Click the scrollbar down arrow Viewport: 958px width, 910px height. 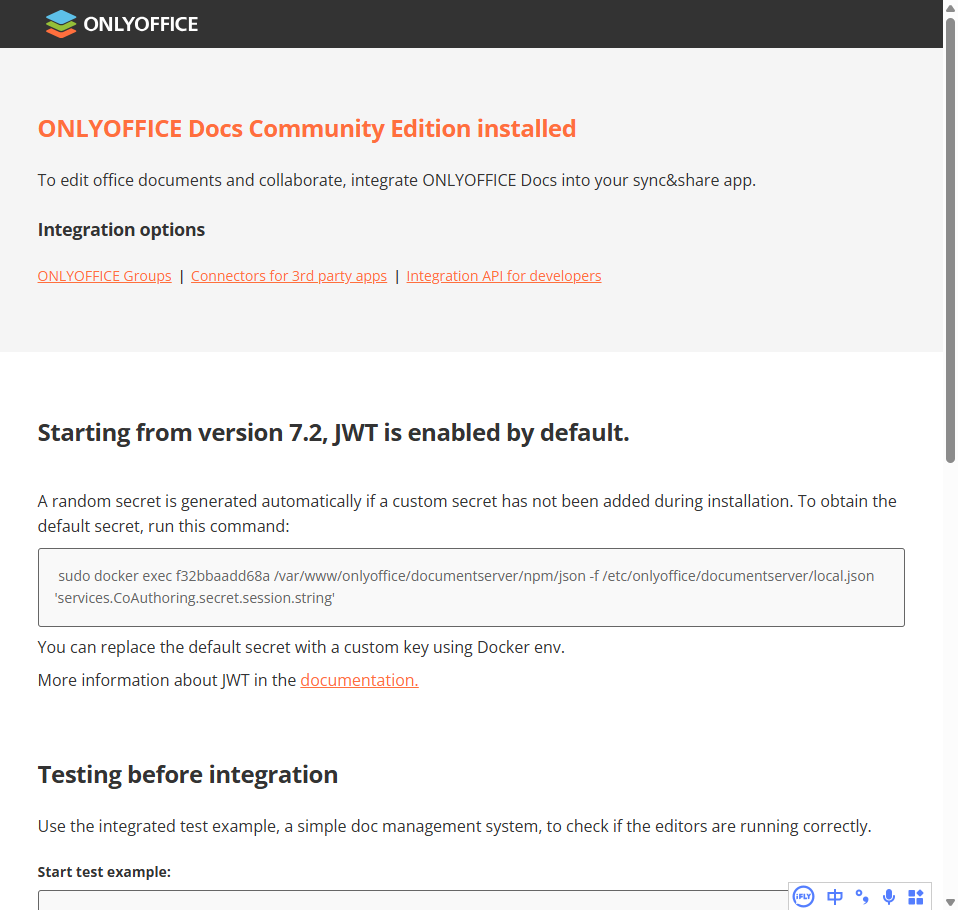pos(950,903)
